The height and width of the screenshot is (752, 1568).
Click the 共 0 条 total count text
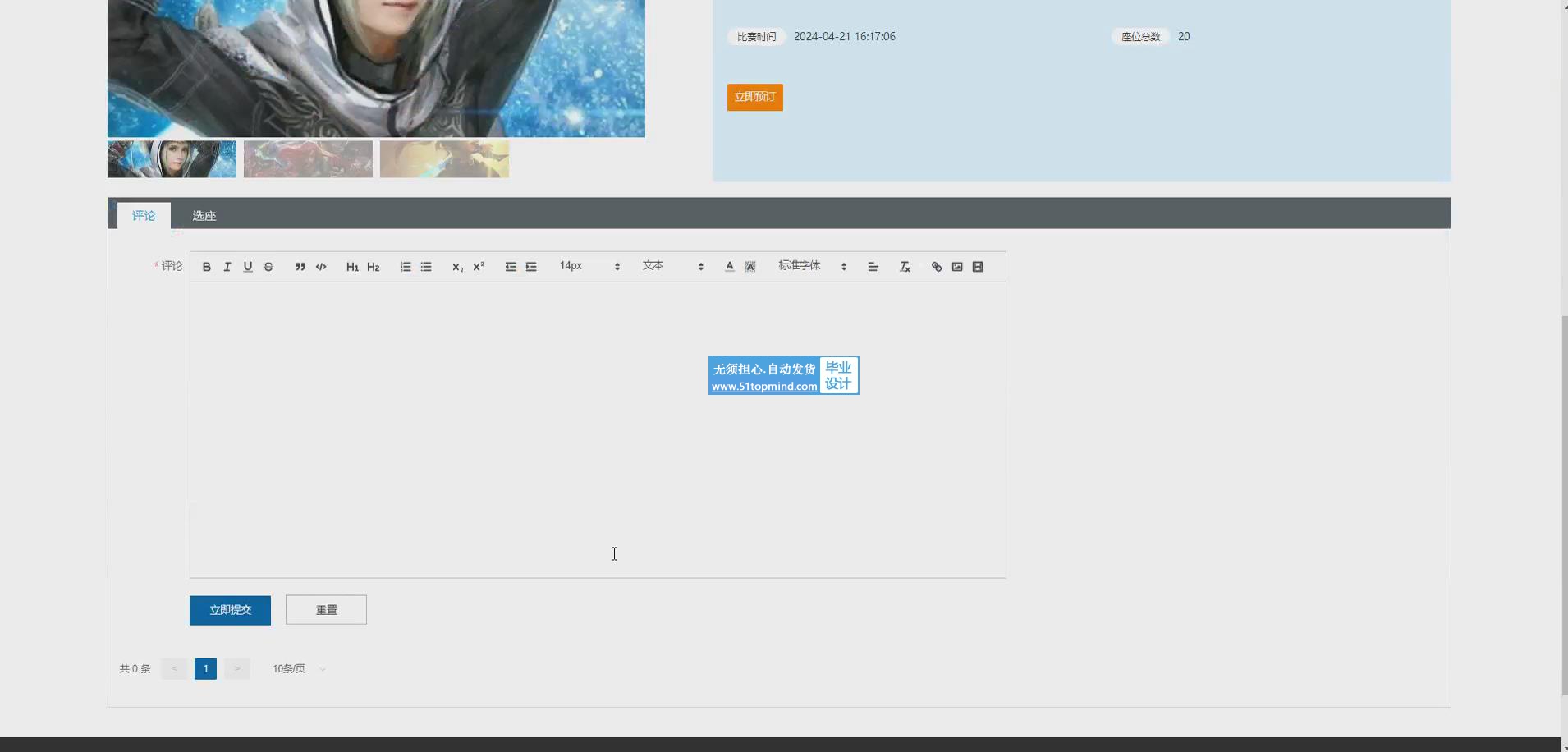(x=135, y=669)
